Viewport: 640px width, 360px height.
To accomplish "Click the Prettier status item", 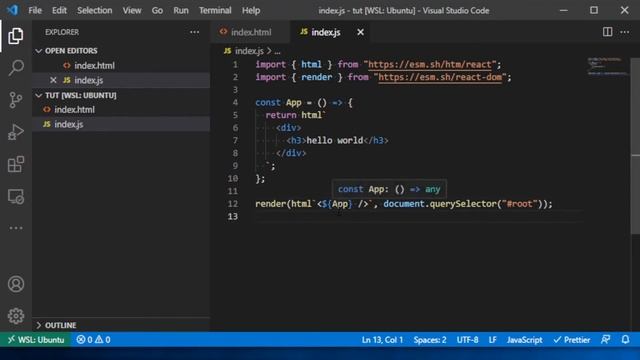I will coord(571,340).
